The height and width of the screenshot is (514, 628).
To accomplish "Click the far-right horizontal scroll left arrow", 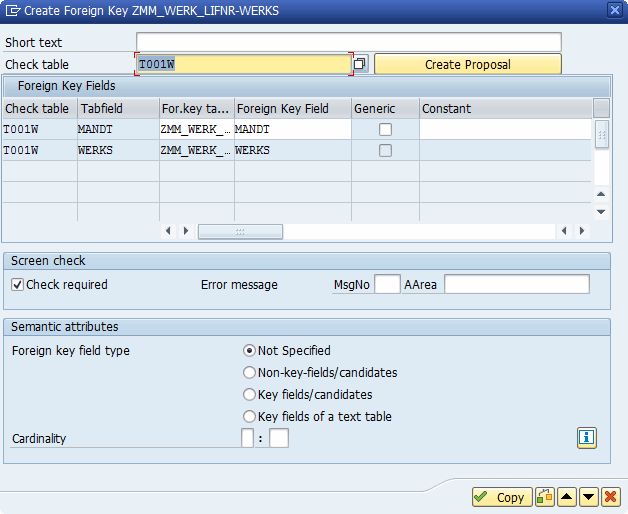I will pyautogui.click(x=564, y=231).
